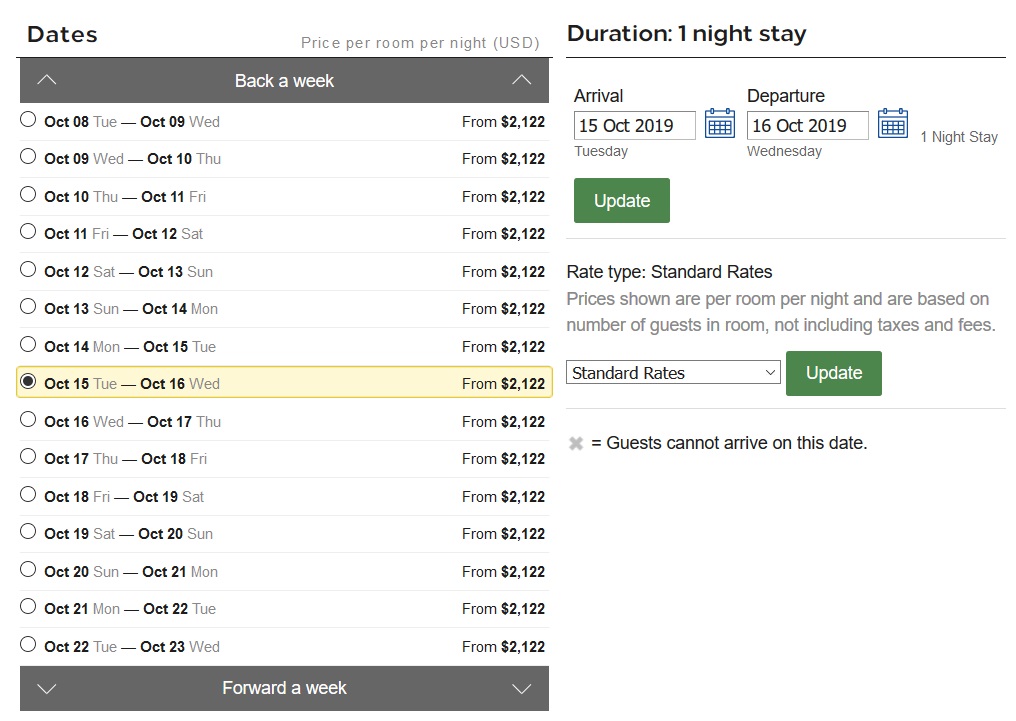Go back a week in dates
This screenshot has width=1016, height=721.
pos(284,81)
